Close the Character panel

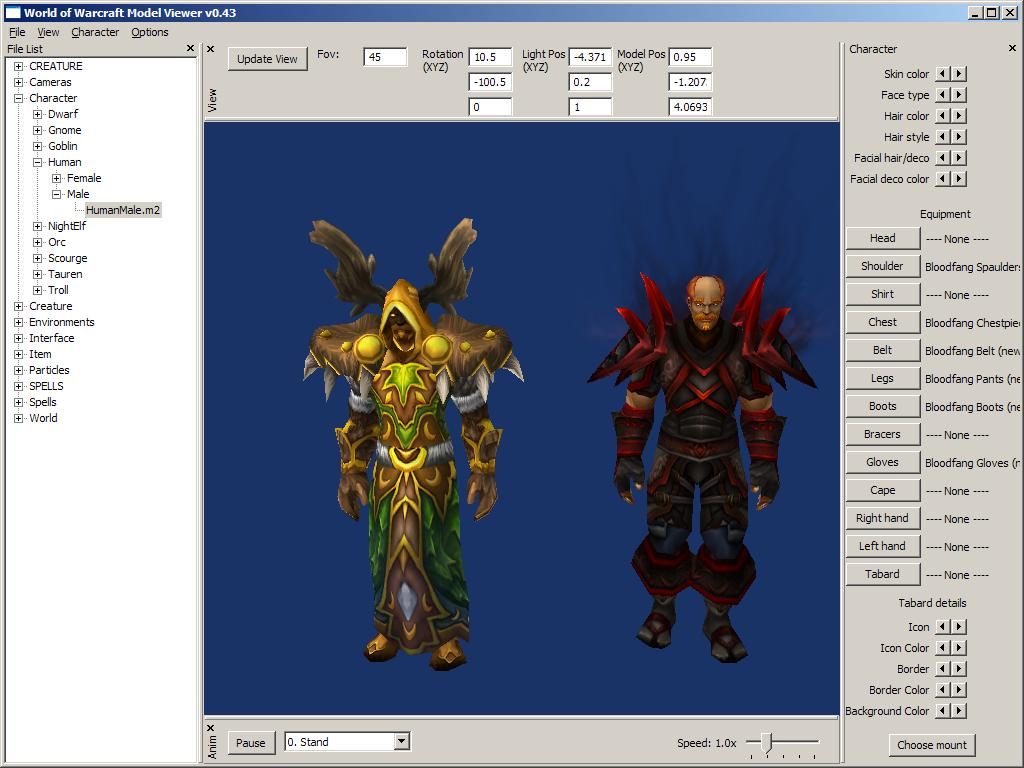point(1012,48)
